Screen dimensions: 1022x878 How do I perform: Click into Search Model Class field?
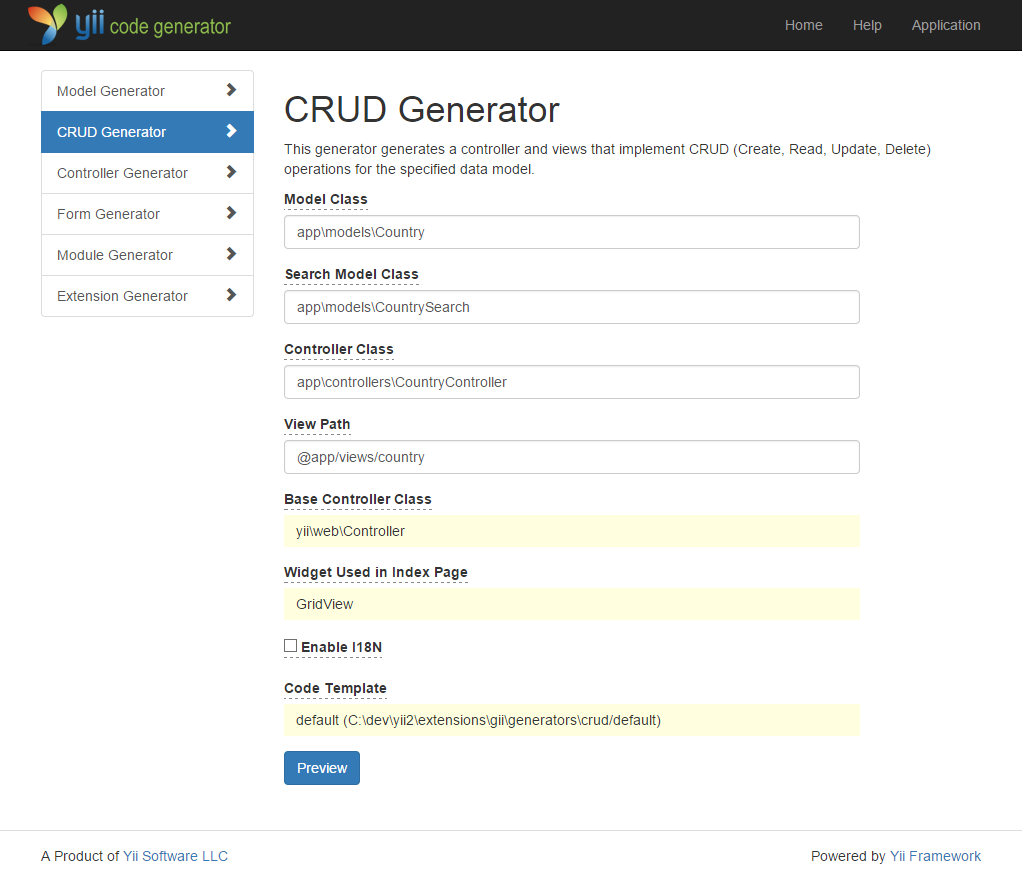(571, 307)
